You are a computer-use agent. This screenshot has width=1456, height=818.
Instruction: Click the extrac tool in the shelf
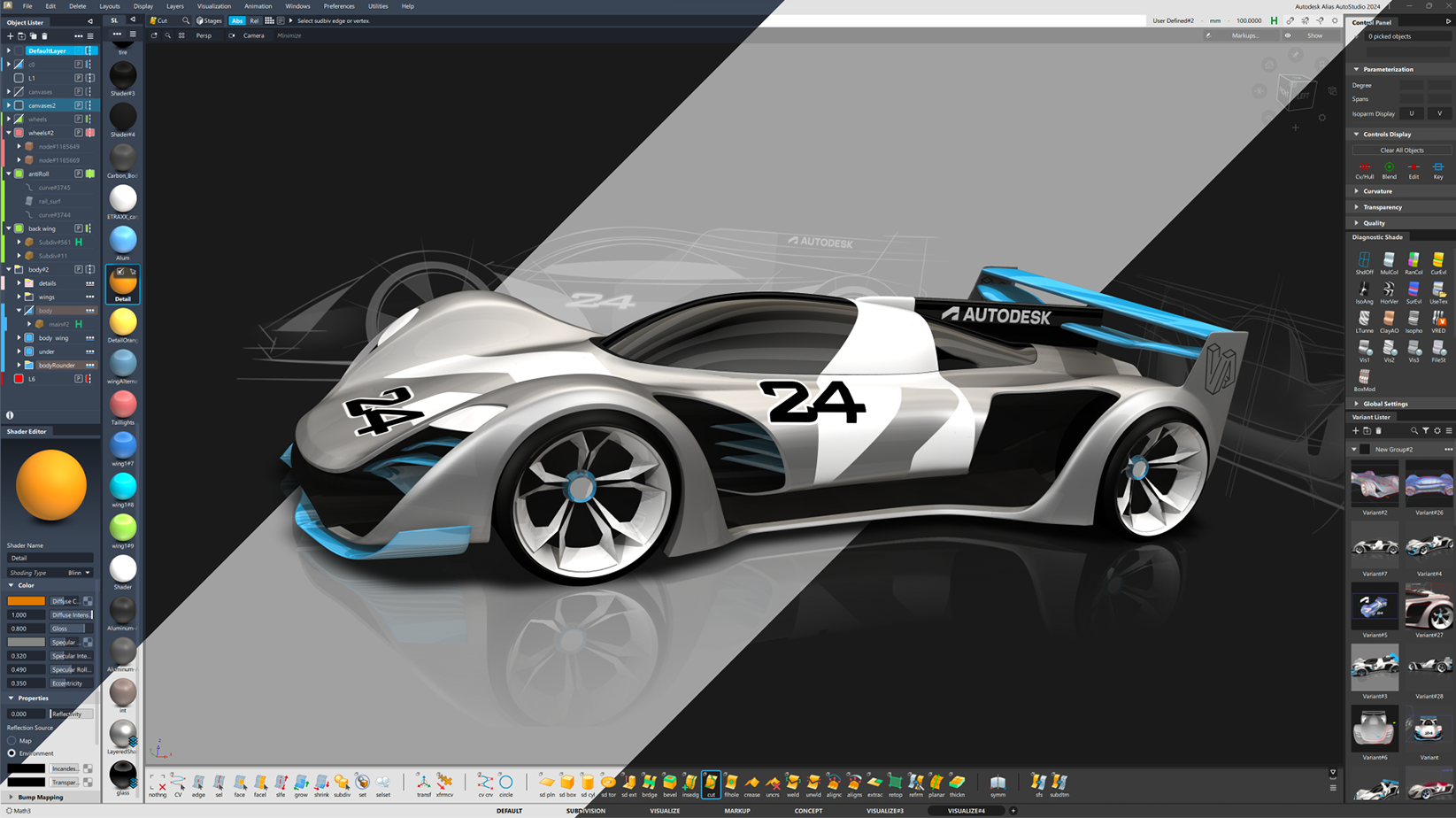pos(874,784)
